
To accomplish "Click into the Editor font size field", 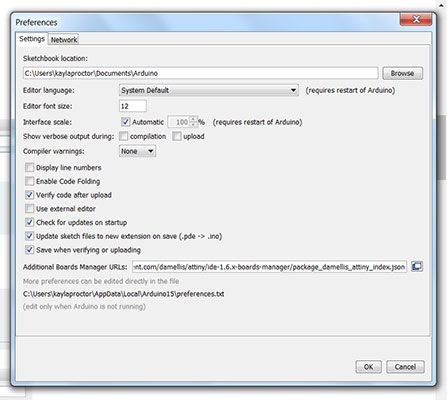I will [x=133, y=106].
